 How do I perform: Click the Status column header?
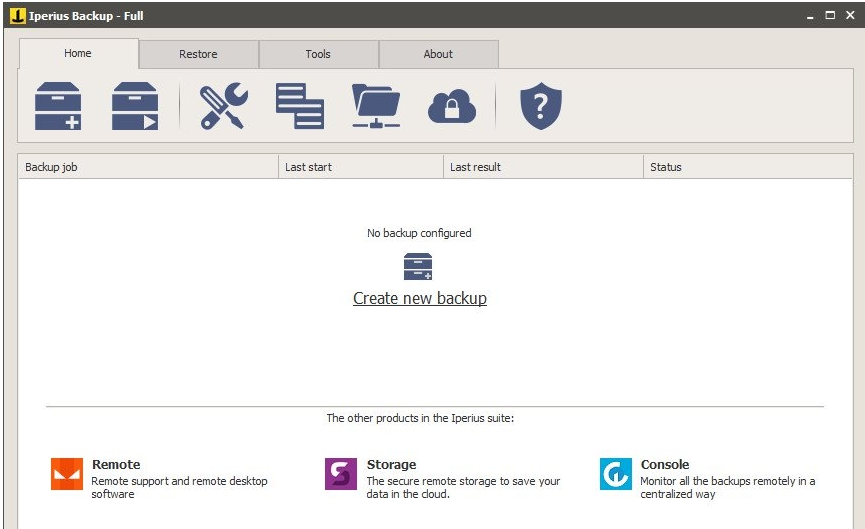(747, 167)
